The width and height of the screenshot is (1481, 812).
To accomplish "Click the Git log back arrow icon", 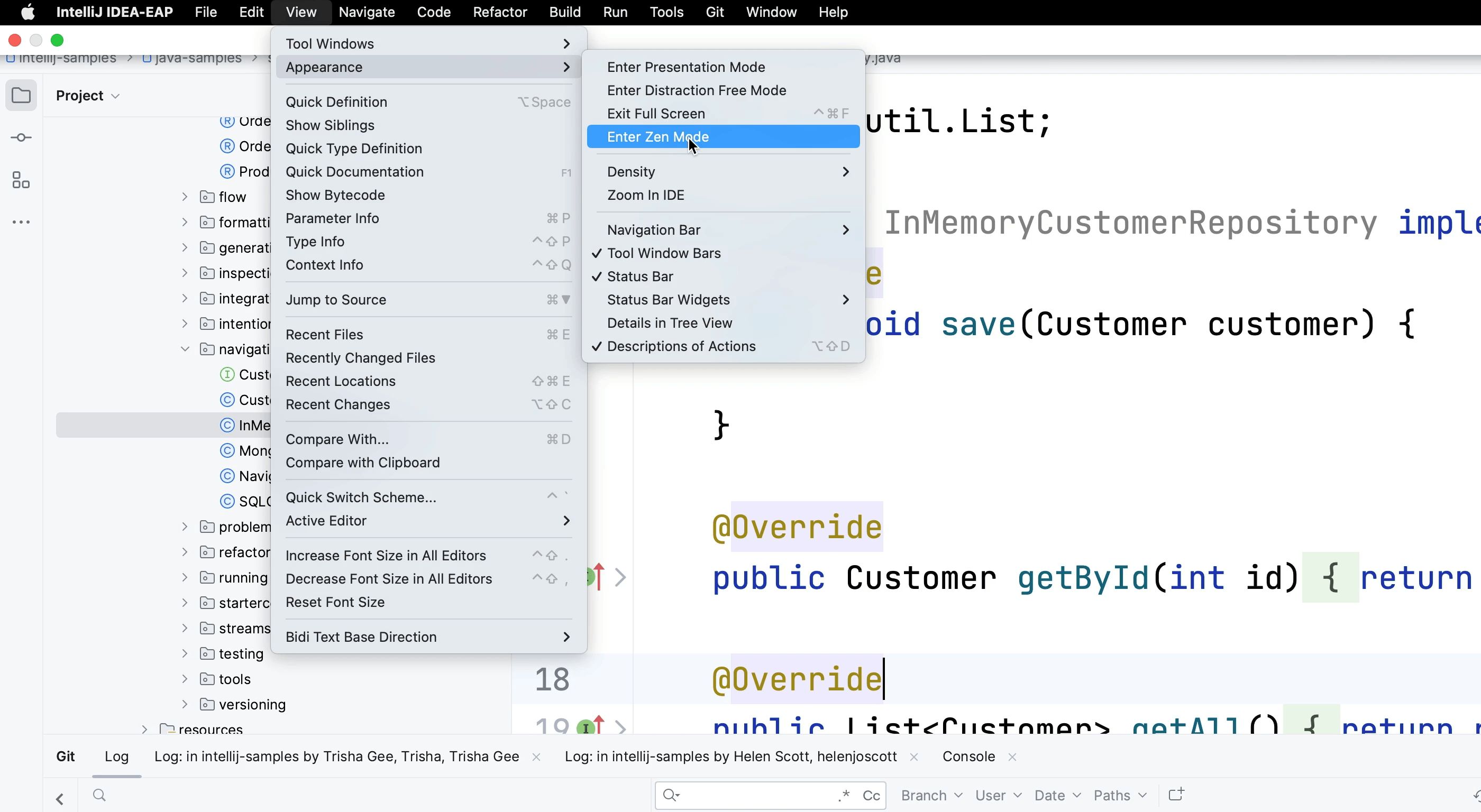I will pos(60,798).
